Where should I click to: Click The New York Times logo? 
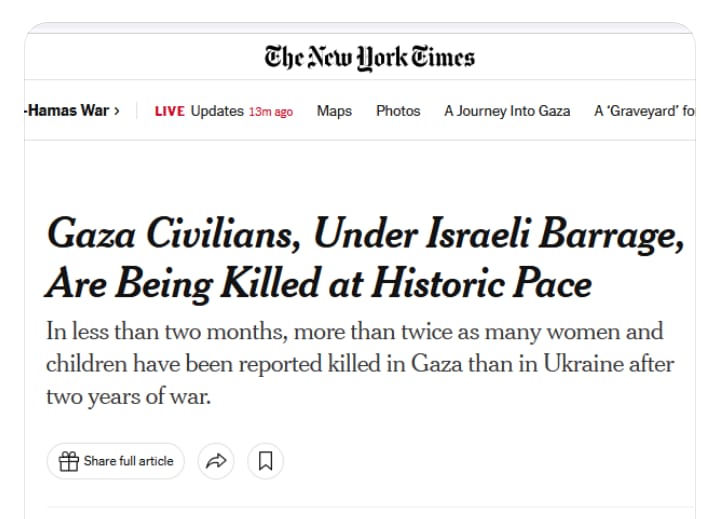click(x=369, y=56)
